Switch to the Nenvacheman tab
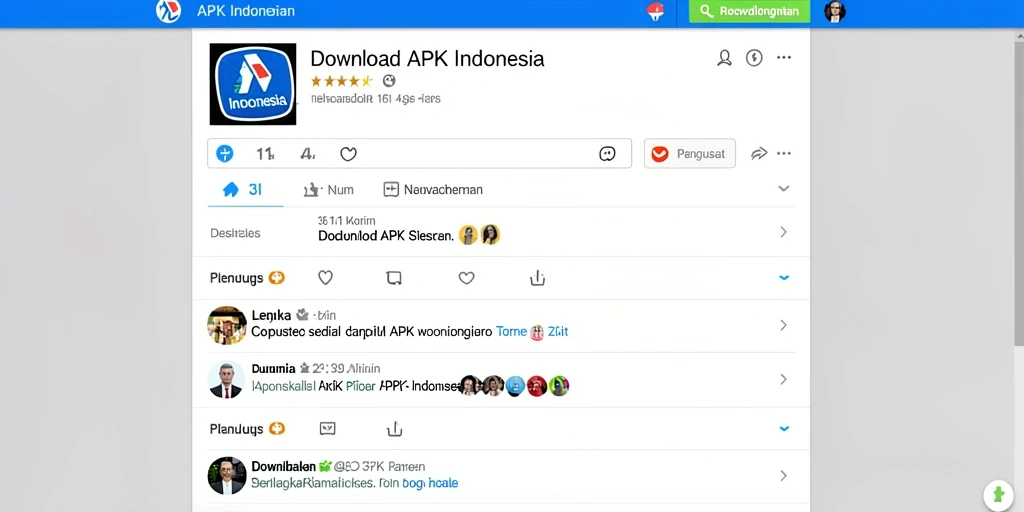Viewport: 1024px width, 512px height. [x=433, y=190]
